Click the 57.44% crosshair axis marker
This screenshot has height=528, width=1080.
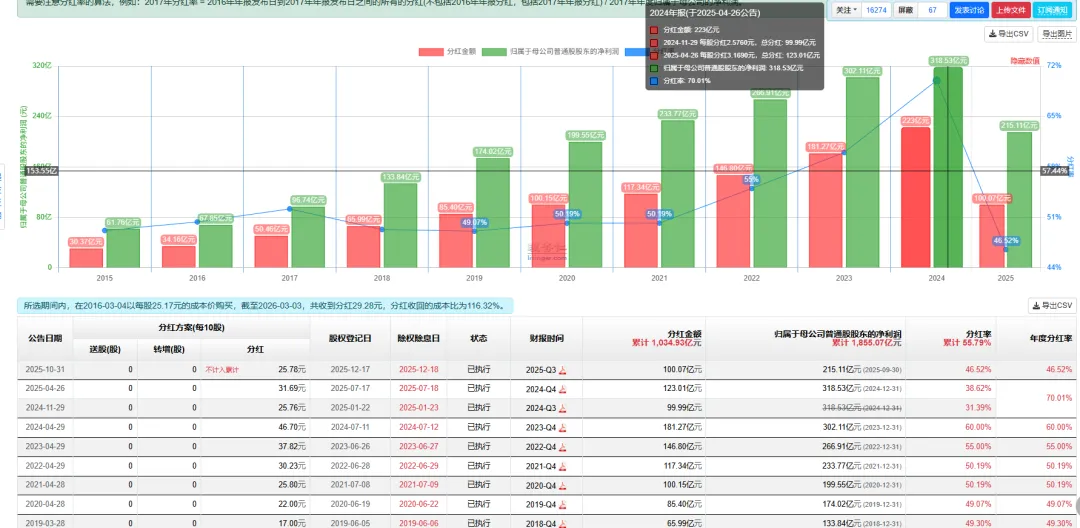(x=1055, y=170)
